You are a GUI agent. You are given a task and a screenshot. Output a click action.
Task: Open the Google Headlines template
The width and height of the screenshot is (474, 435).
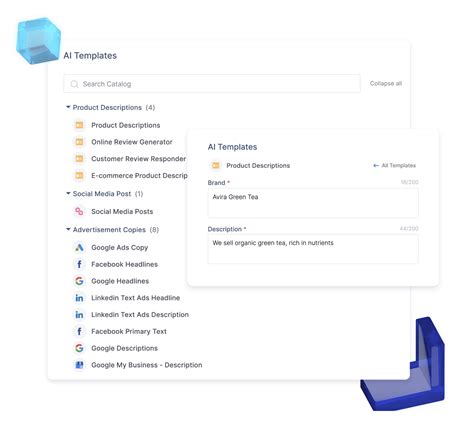[x=120, y=281]
